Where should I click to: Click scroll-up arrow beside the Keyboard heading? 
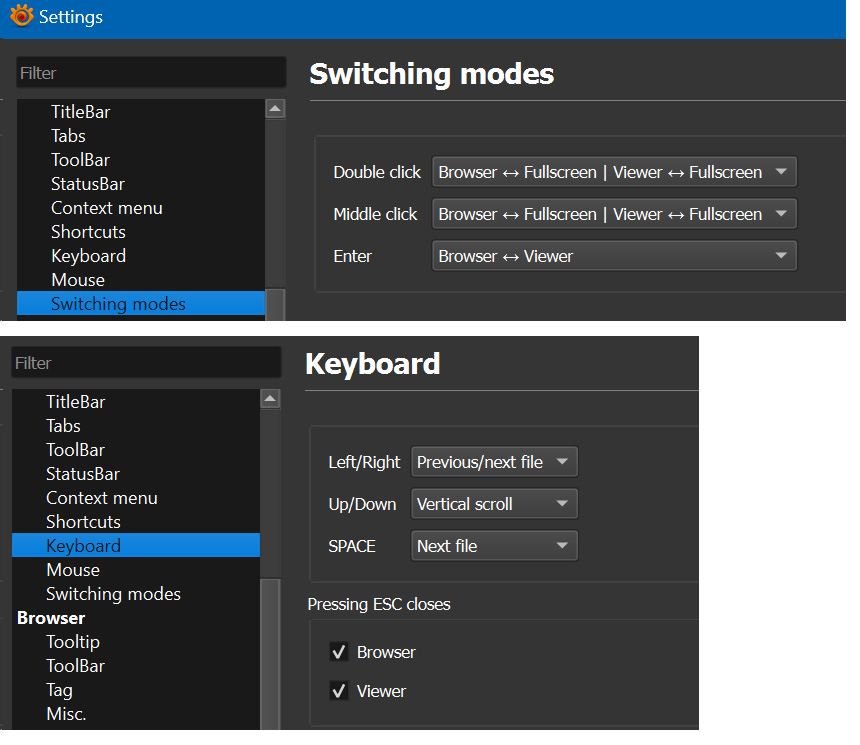point(270,399)
